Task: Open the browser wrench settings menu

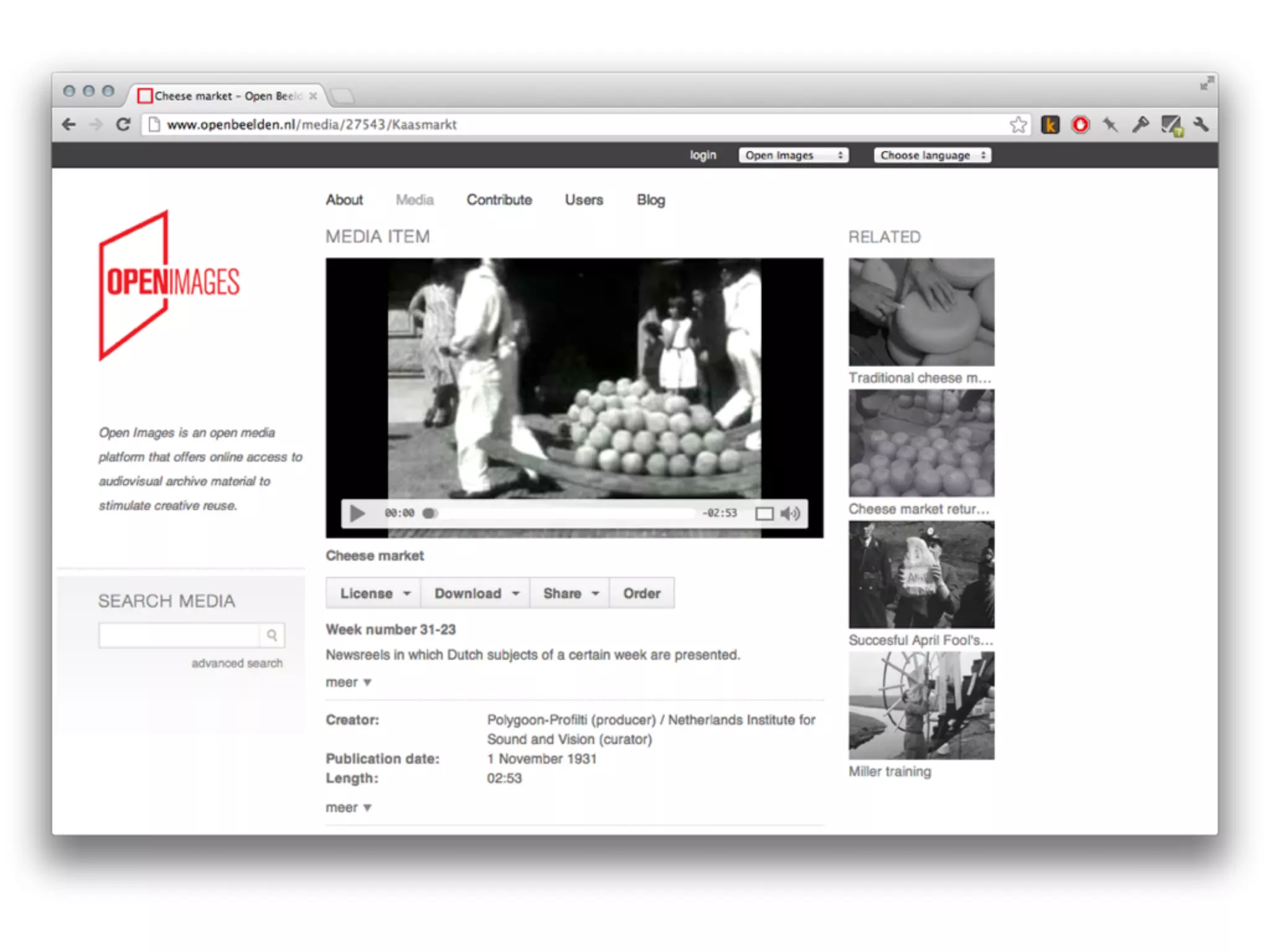Action: 1201,125
